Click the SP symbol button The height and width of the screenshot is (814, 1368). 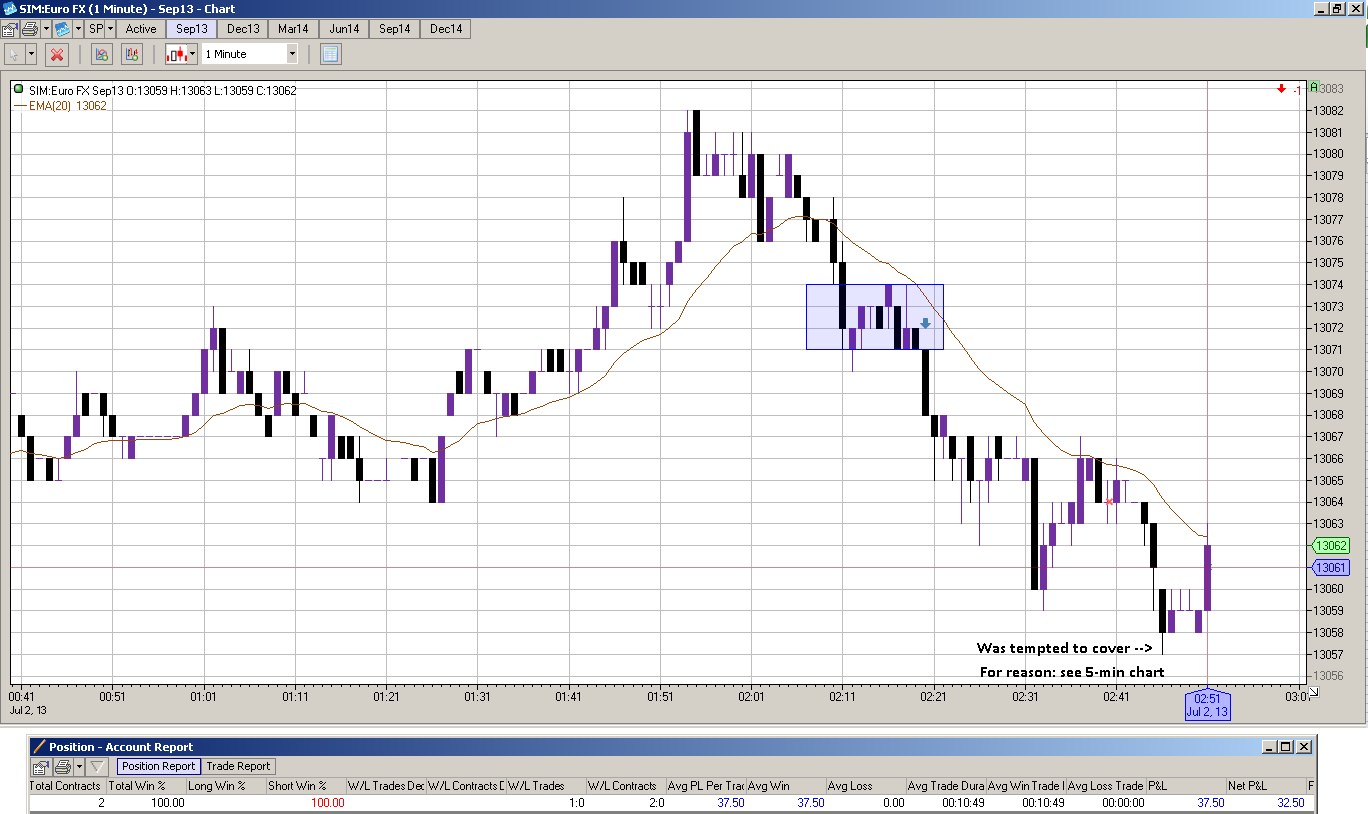[x=96, y=29]
